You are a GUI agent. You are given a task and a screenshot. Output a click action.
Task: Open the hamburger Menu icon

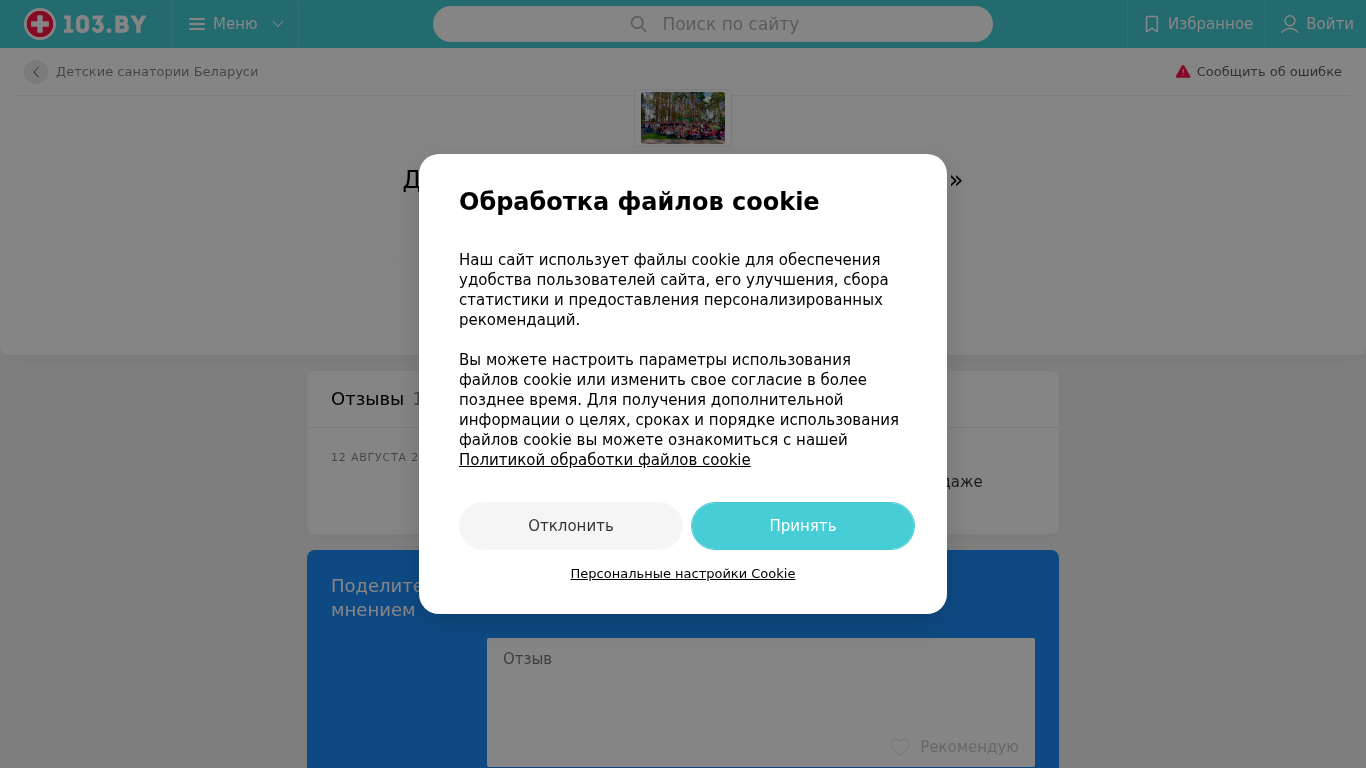(x=197, y=24)
